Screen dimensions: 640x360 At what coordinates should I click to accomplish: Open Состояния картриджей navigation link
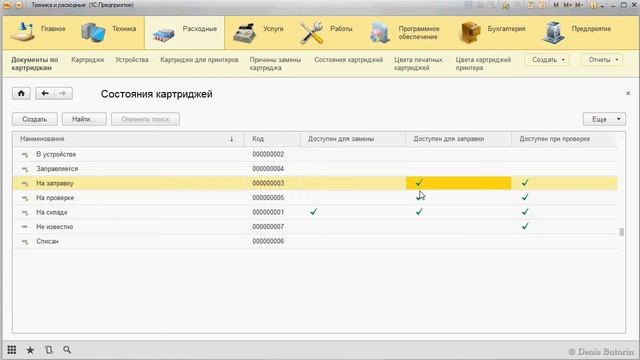(x=349, y=60)
